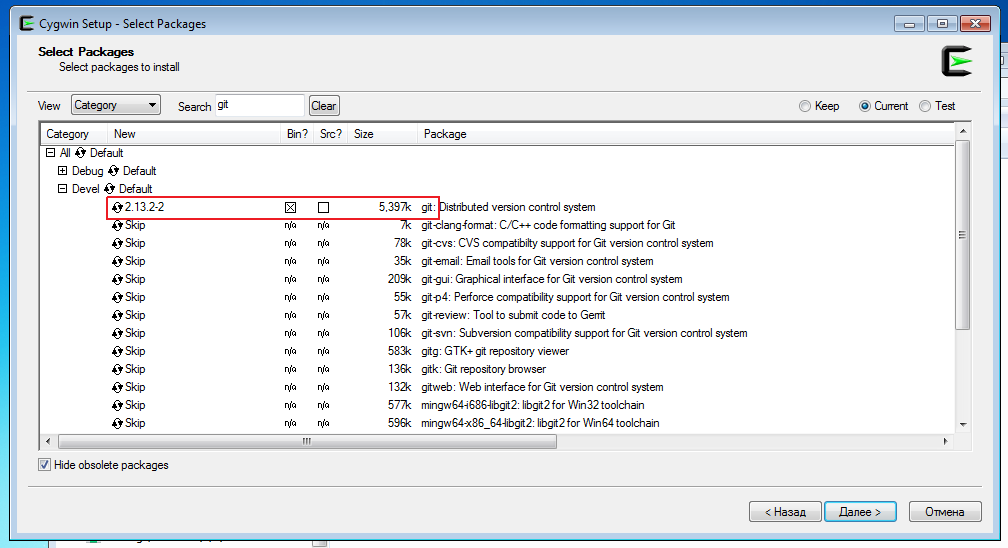Select the git-gui package description text
This screenshot has height=548, width=1008.
pyautogui.click(x=552, y=279)
